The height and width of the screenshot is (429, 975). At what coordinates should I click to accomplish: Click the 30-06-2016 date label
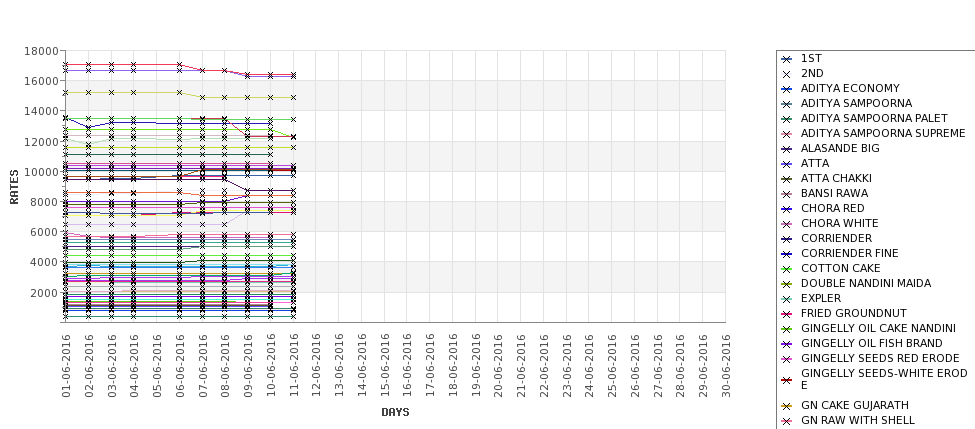tap(725, 366)
